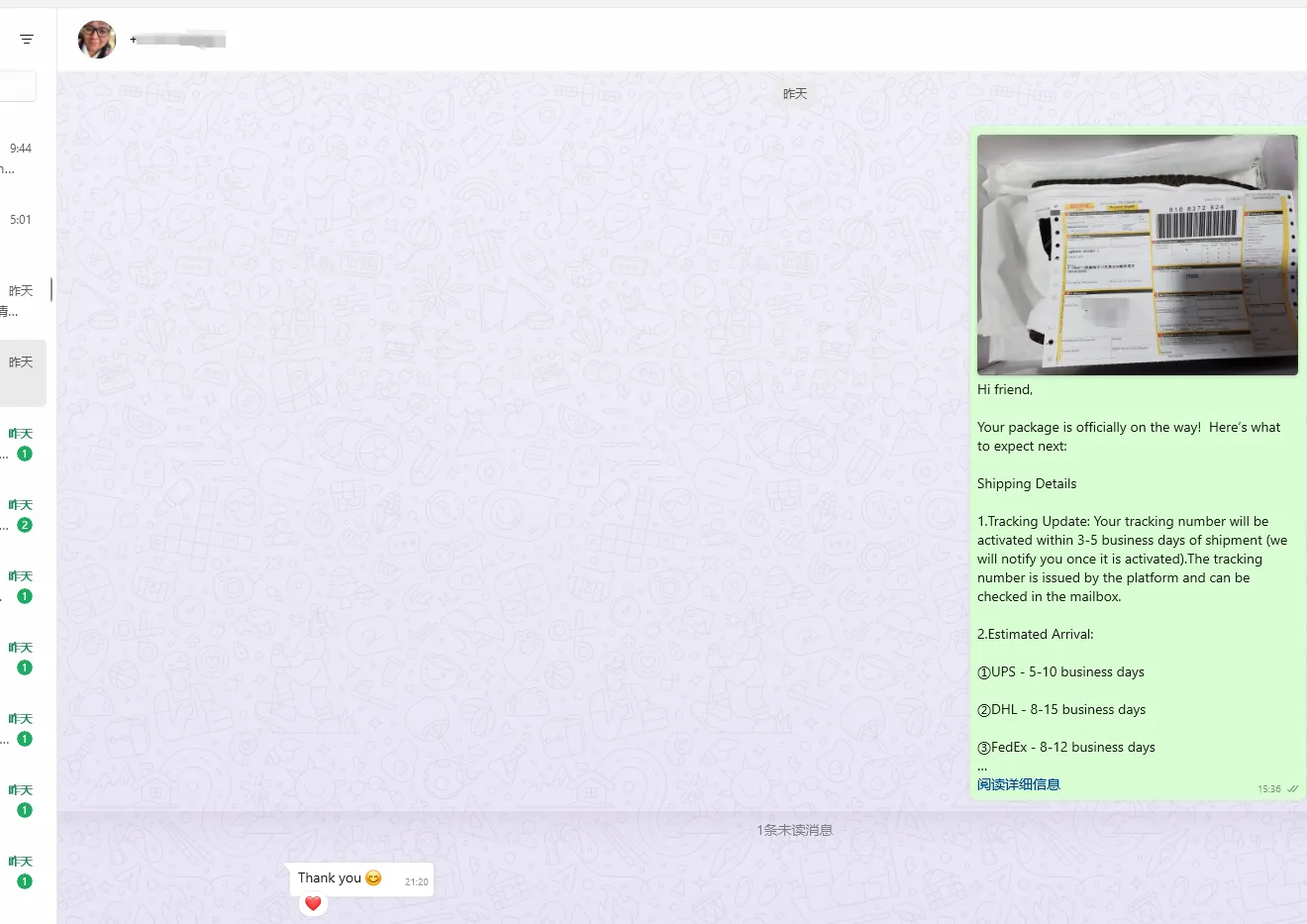Viewport: 1307px width, 924px height.
Task: Open the chat timestamped 5:01
Action: [23, 230]
